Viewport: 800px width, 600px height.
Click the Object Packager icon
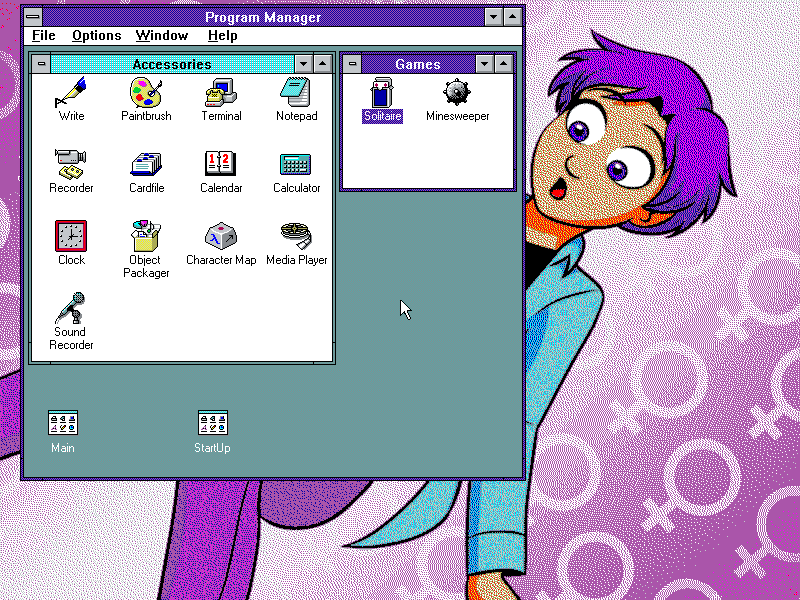(146, 236)
